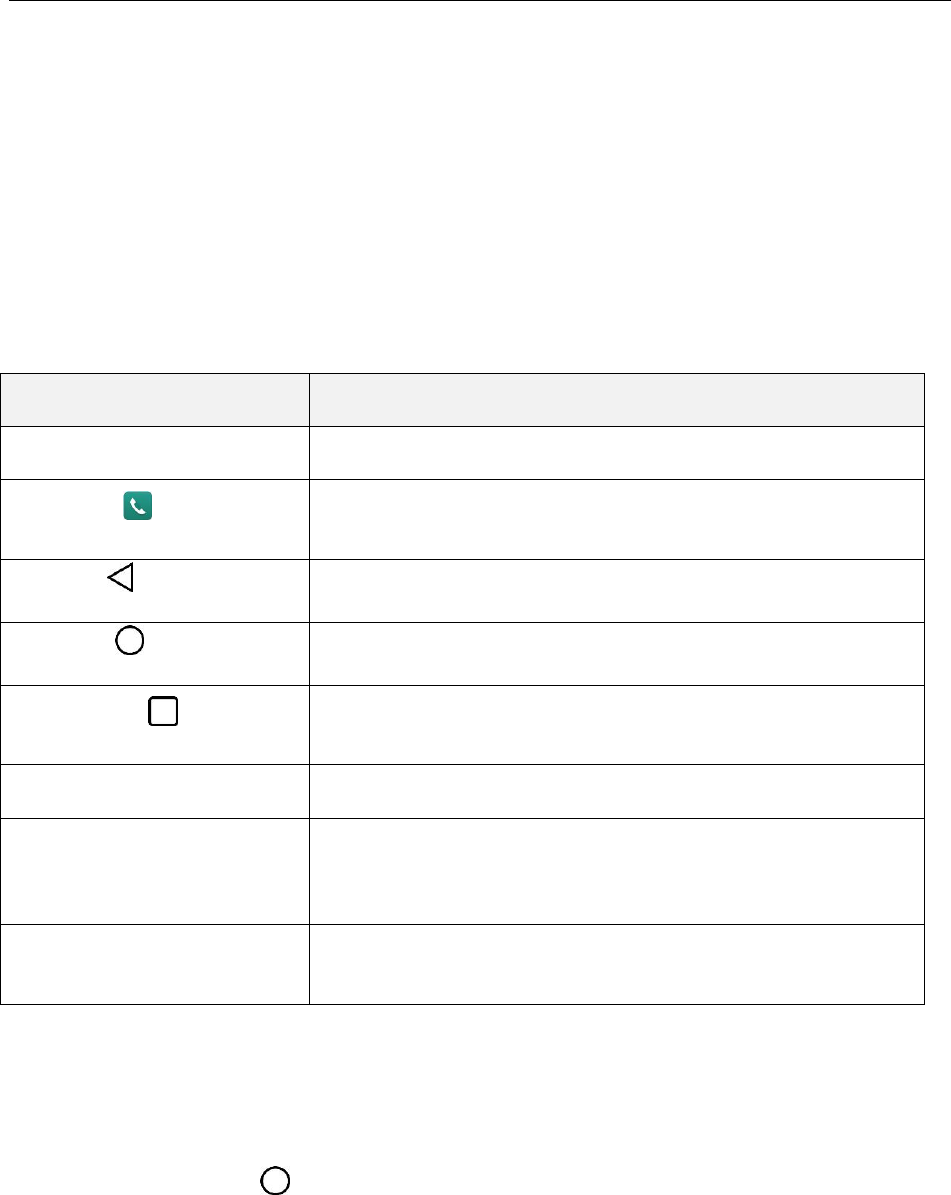The height and width of the screenshot is (1195, 951).
Task: Click the wide cell directly below the Overview row
Action: point(615,791)
